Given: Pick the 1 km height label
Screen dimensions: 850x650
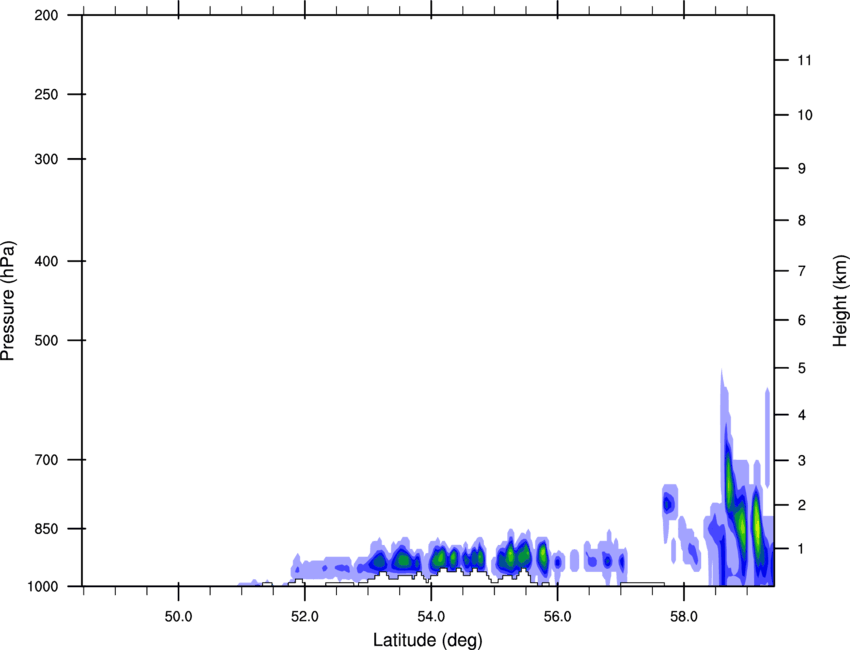Looking at the screenshot, I should pyautogui.click(x=802, y=549).
